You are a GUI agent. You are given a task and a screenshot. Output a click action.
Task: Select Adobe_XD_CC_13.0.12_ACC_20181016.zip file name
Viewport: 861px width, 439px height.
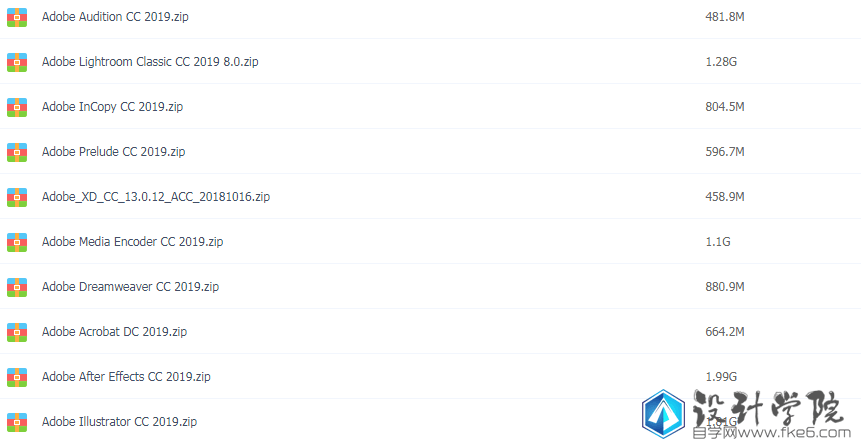(156, 197)
